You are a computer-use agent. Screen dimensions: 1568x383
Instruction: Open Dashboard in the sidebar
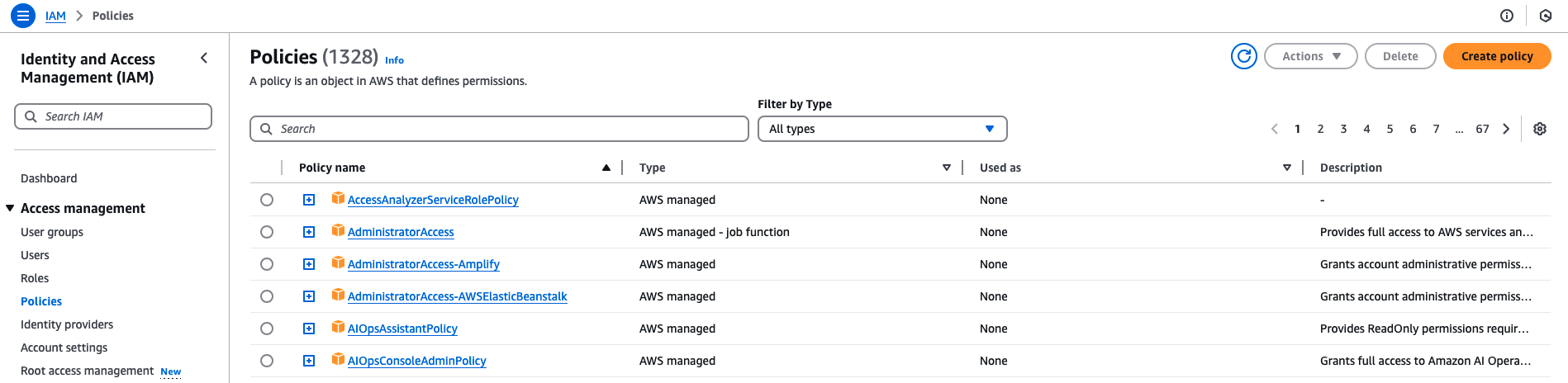coord(49,178)
